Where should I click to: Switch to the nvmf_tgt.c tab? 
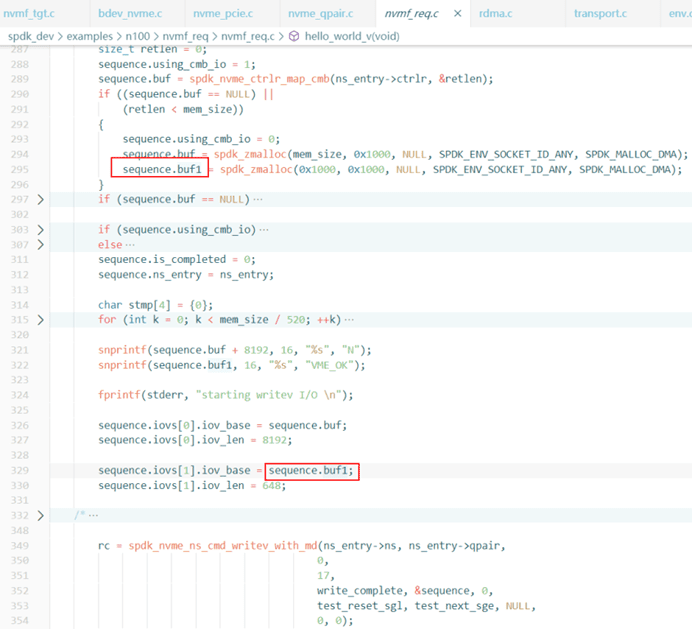[x=29, y=14]
